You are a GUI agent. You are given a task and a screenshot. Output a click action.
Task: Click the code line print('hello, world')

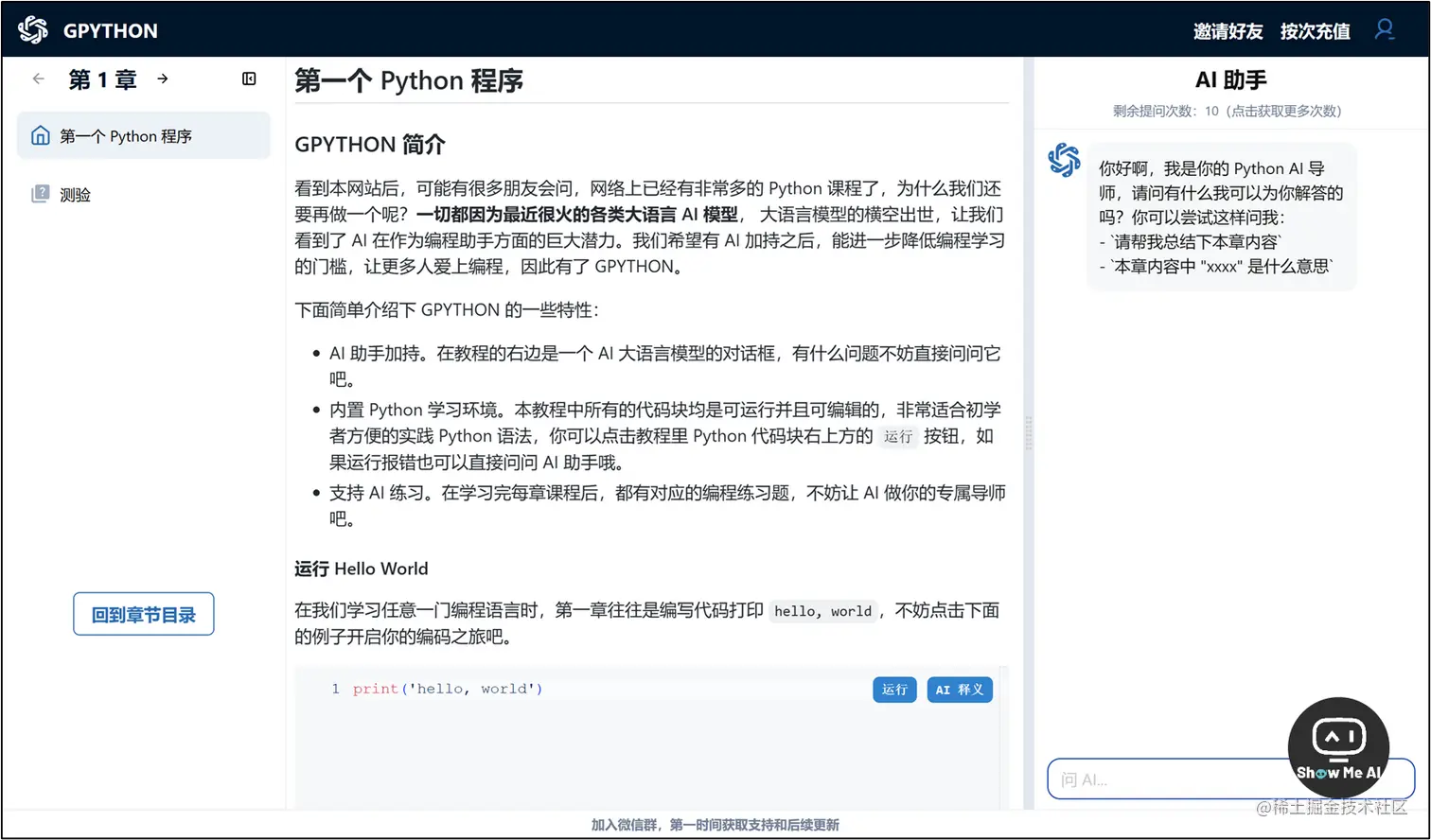(448, 689)
